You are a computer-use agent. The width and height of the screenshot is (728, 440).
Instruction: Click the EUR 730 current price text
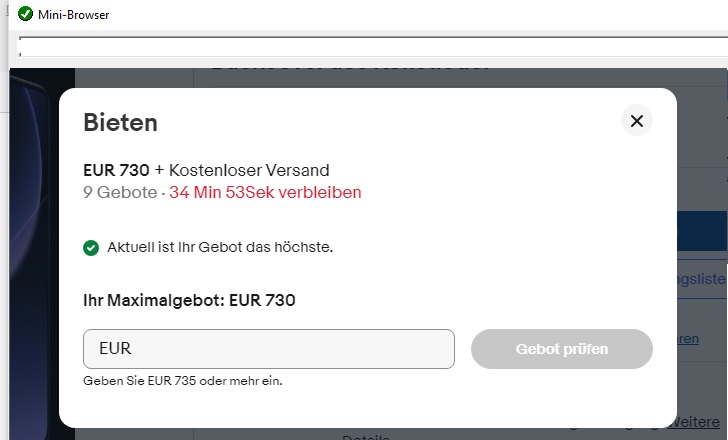point(116,170)
